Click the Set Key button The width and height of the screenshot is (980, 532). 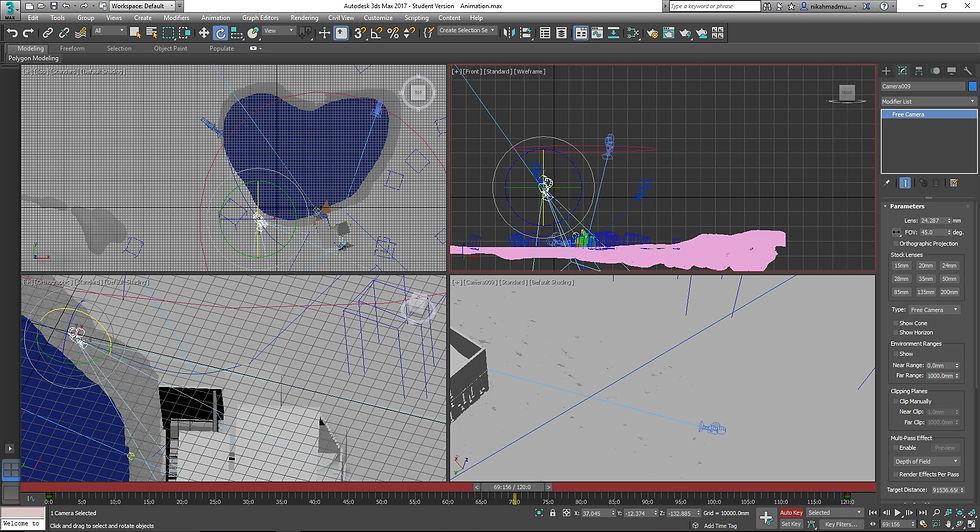(x=791, y=524)
